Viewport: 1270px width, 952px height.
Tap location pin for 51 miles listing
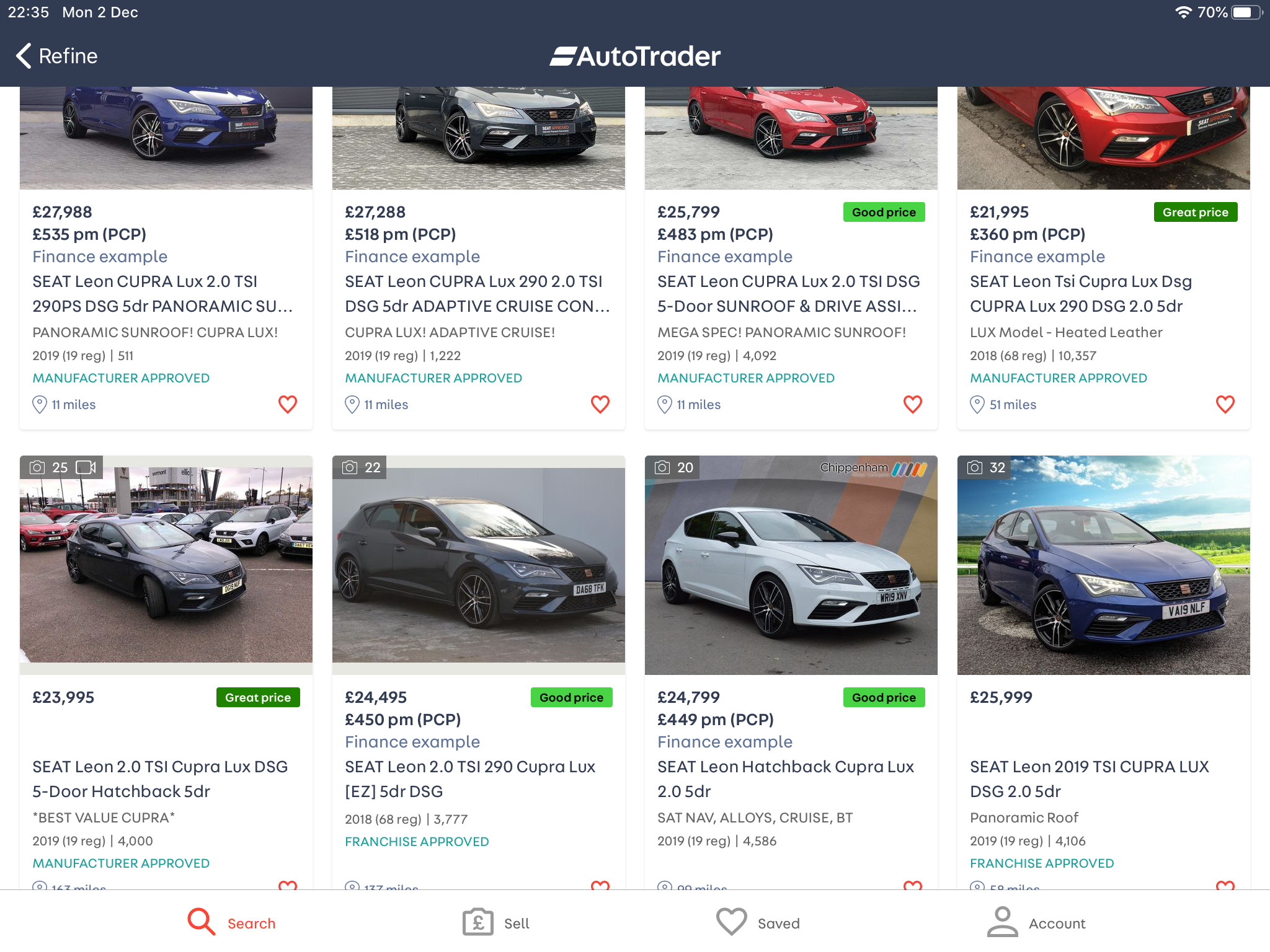coord(977,405)
